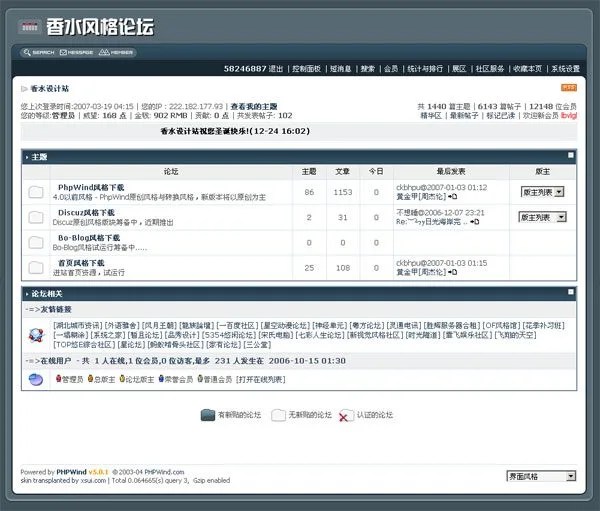The height and width of the screenshot is (511, 600).
Task: Open 版主列表 dropdown in PhpWind风格下载 row
Action: (x=543, y=191)
